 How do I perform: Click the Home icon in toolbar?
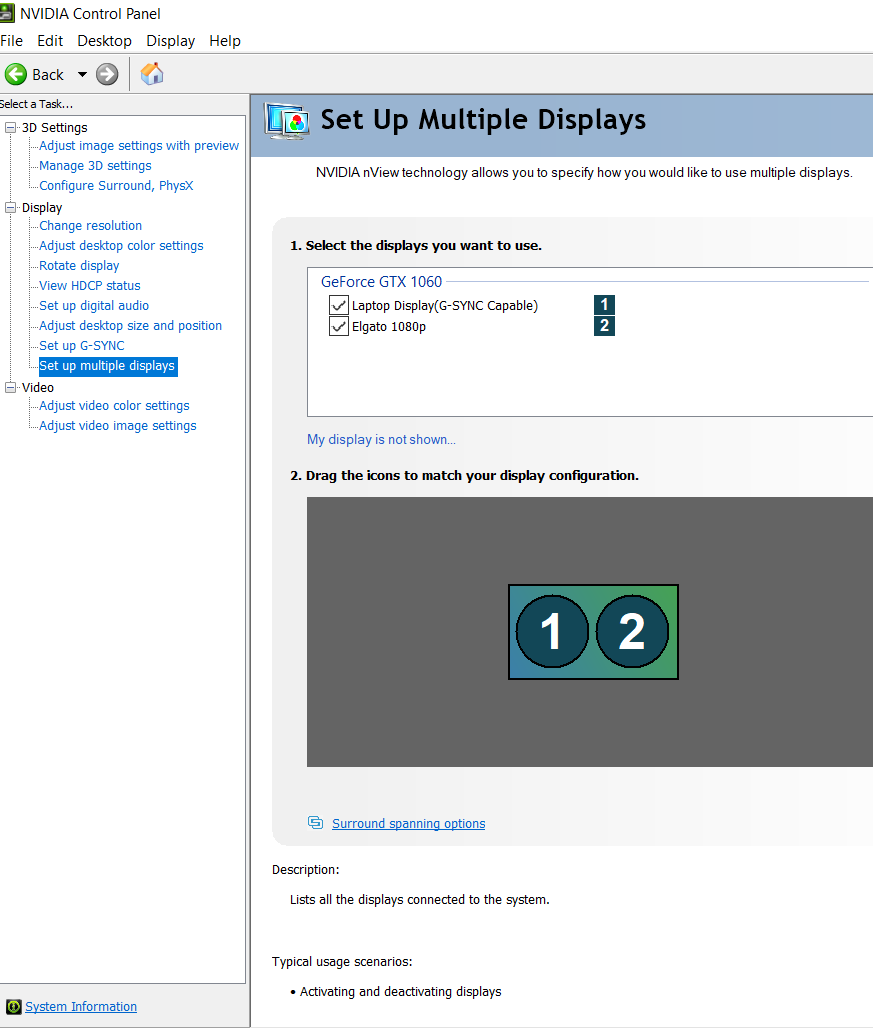click(152, 74)
